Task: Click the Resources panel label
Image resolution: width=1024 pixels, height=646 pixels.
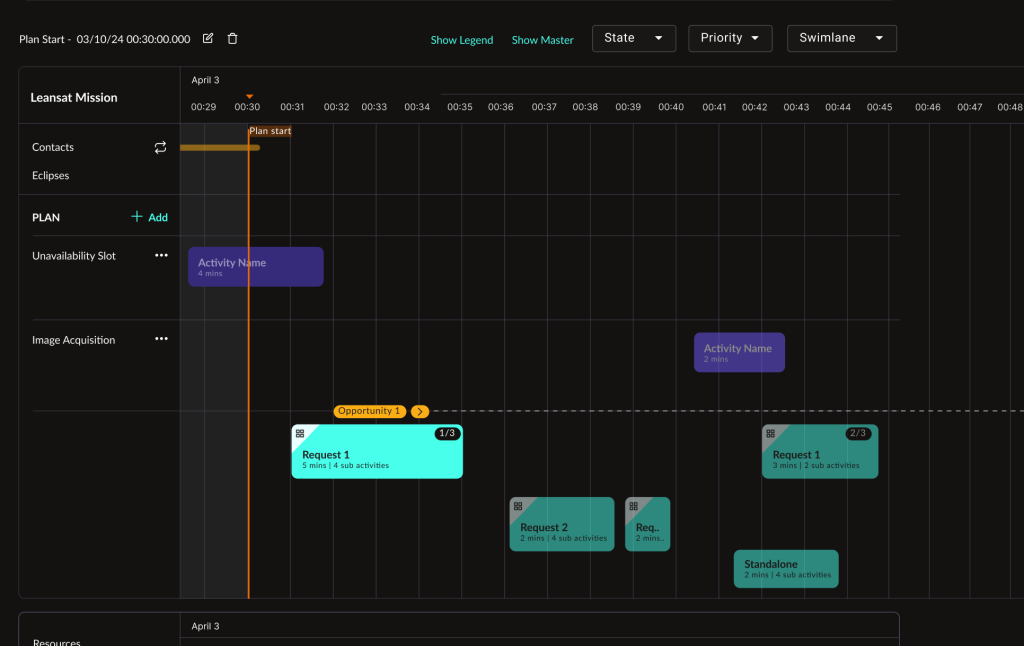Action: (57, 641)
